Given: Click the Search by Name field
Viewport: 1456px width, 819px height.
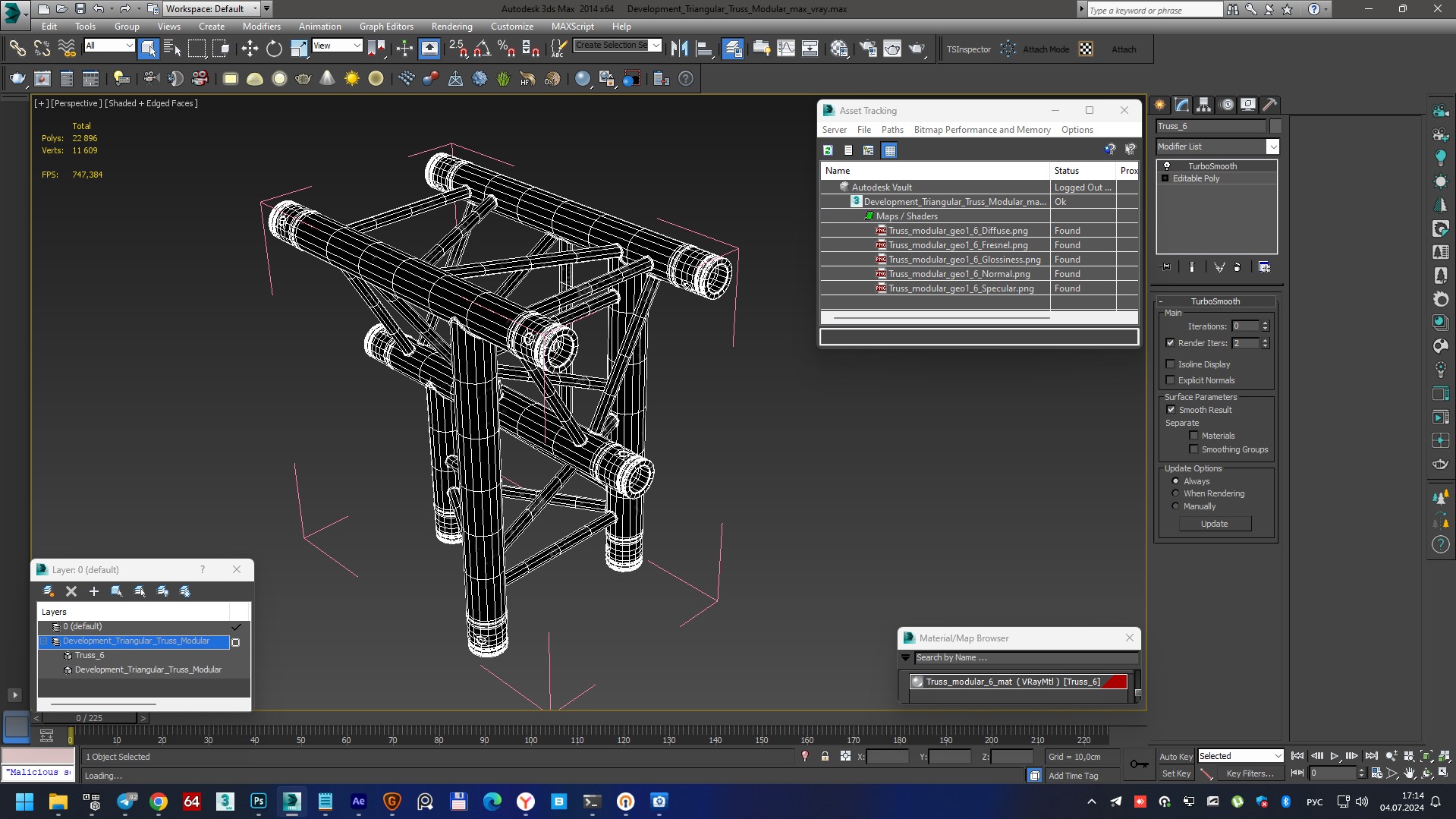Looking at the screenshot, I should click(1026, 658).
